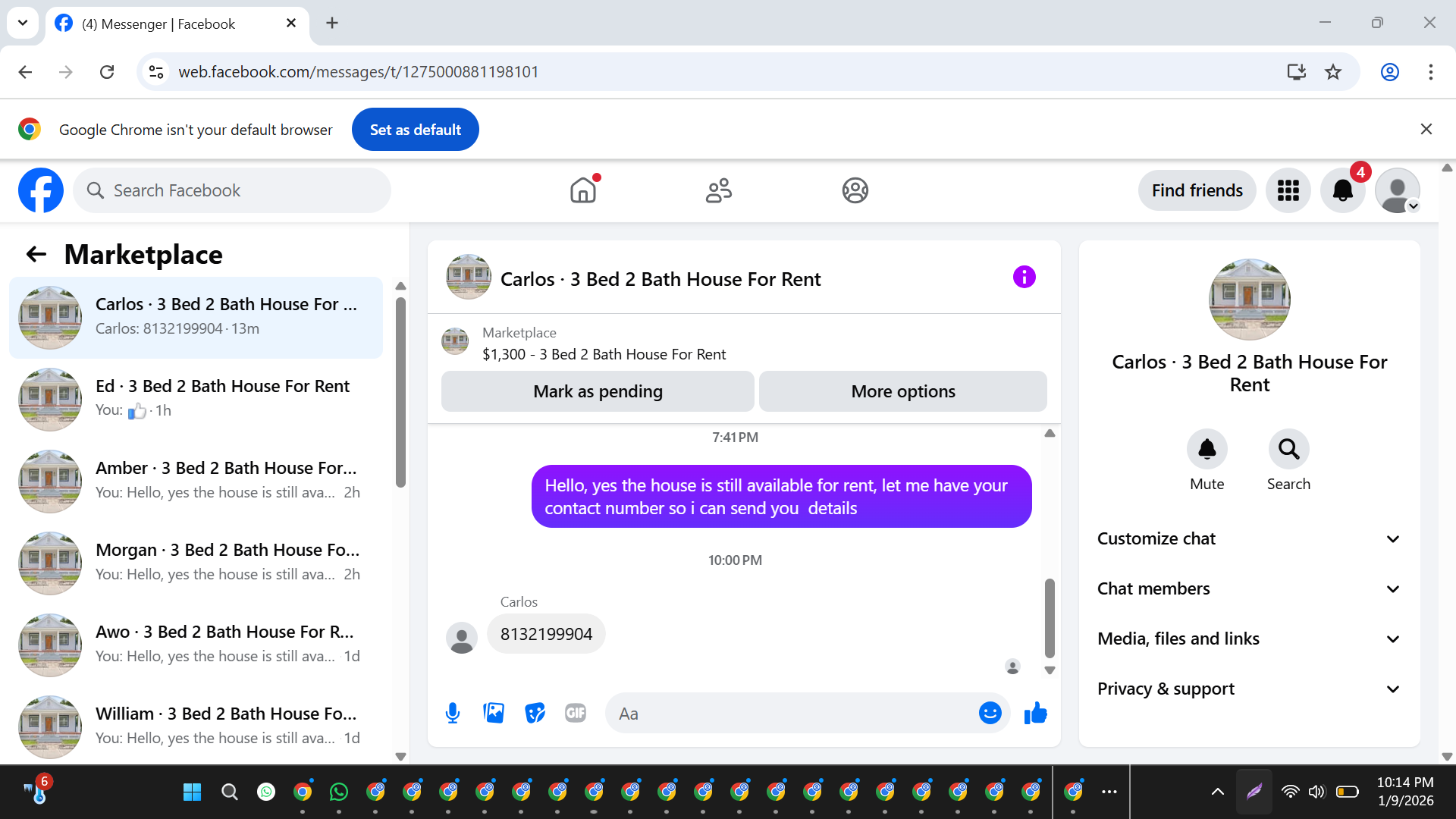Open the notifications bell in the header
1456x819 pixels.
(x=1342, y=190)
